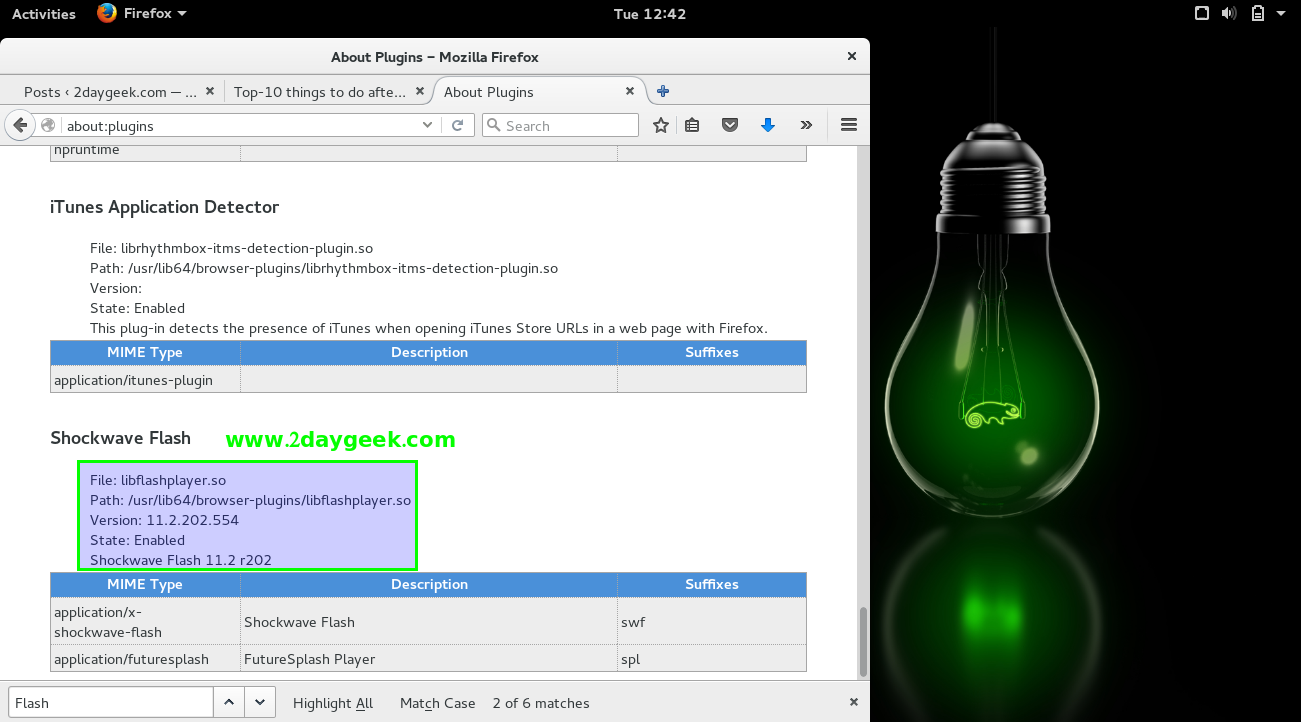Open the Pocket icon
Image resolution: width=1301 pixels, height=722 pixels.
click(x=730, y=125)
